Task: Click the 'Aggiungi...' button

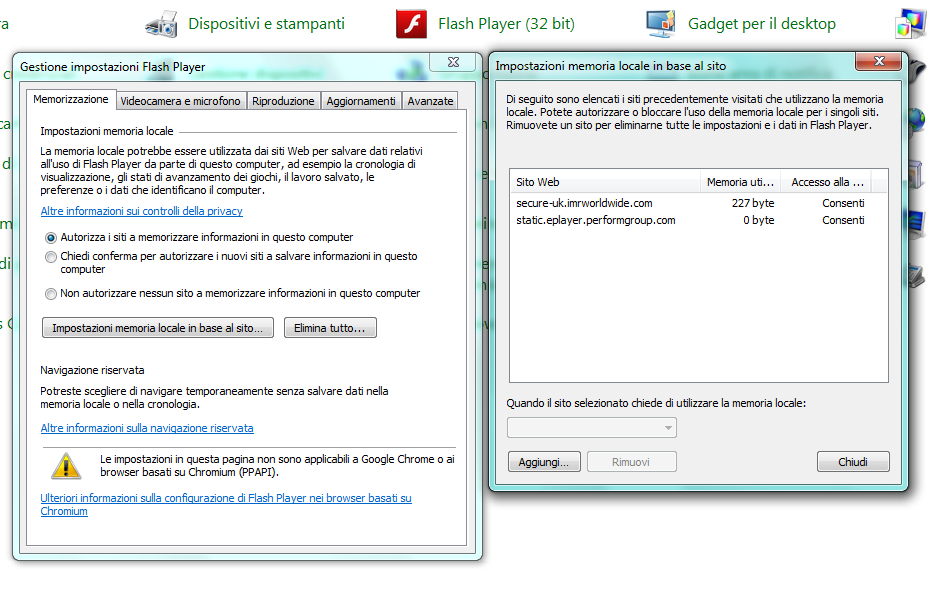Action: coord(544,462)
